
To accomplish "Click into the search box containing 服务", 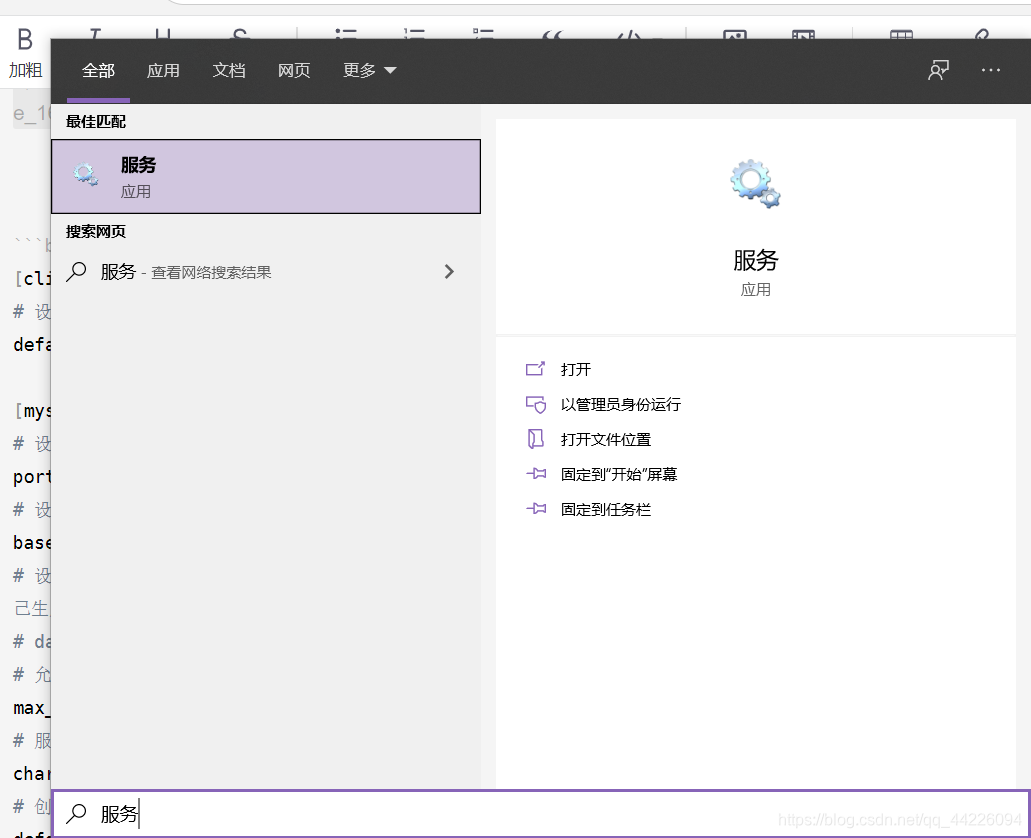I will click(540, 814).
